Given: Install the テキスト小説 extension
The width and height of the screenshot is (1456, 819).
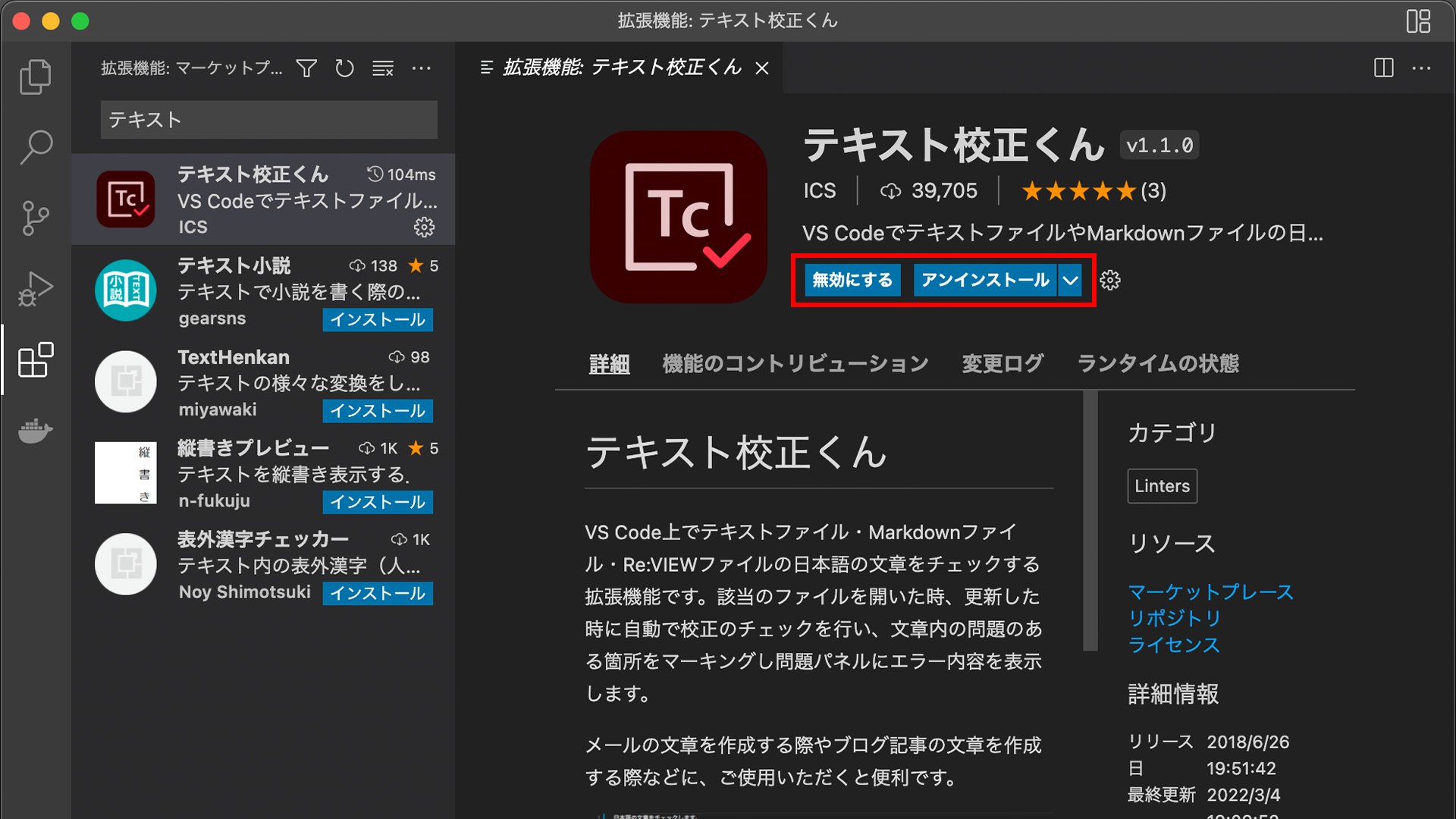Looking at the screenshot, I should [x=378, y=319].
